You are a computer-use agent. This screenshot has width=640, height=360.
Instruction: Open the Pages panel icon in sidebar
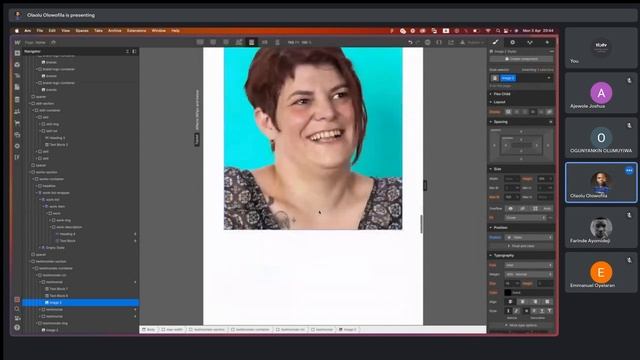click(17, 87)
